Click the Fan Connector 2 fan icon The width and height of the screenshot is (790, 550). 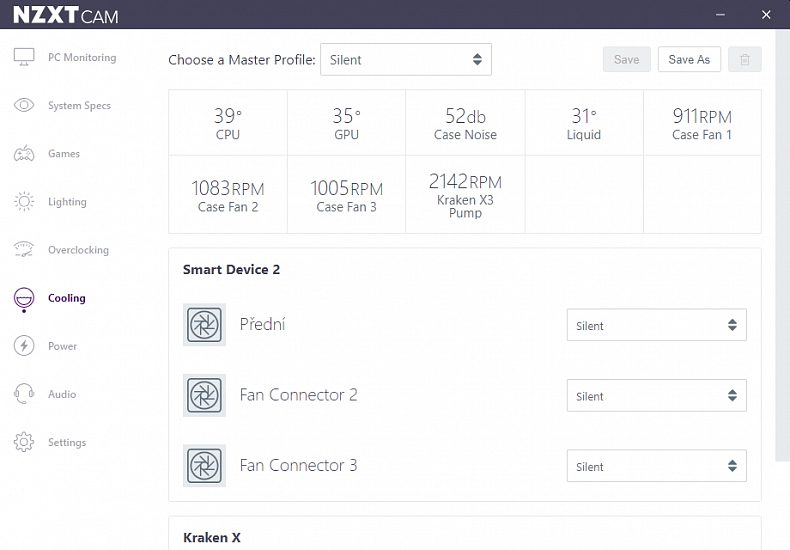coord(204,395)
